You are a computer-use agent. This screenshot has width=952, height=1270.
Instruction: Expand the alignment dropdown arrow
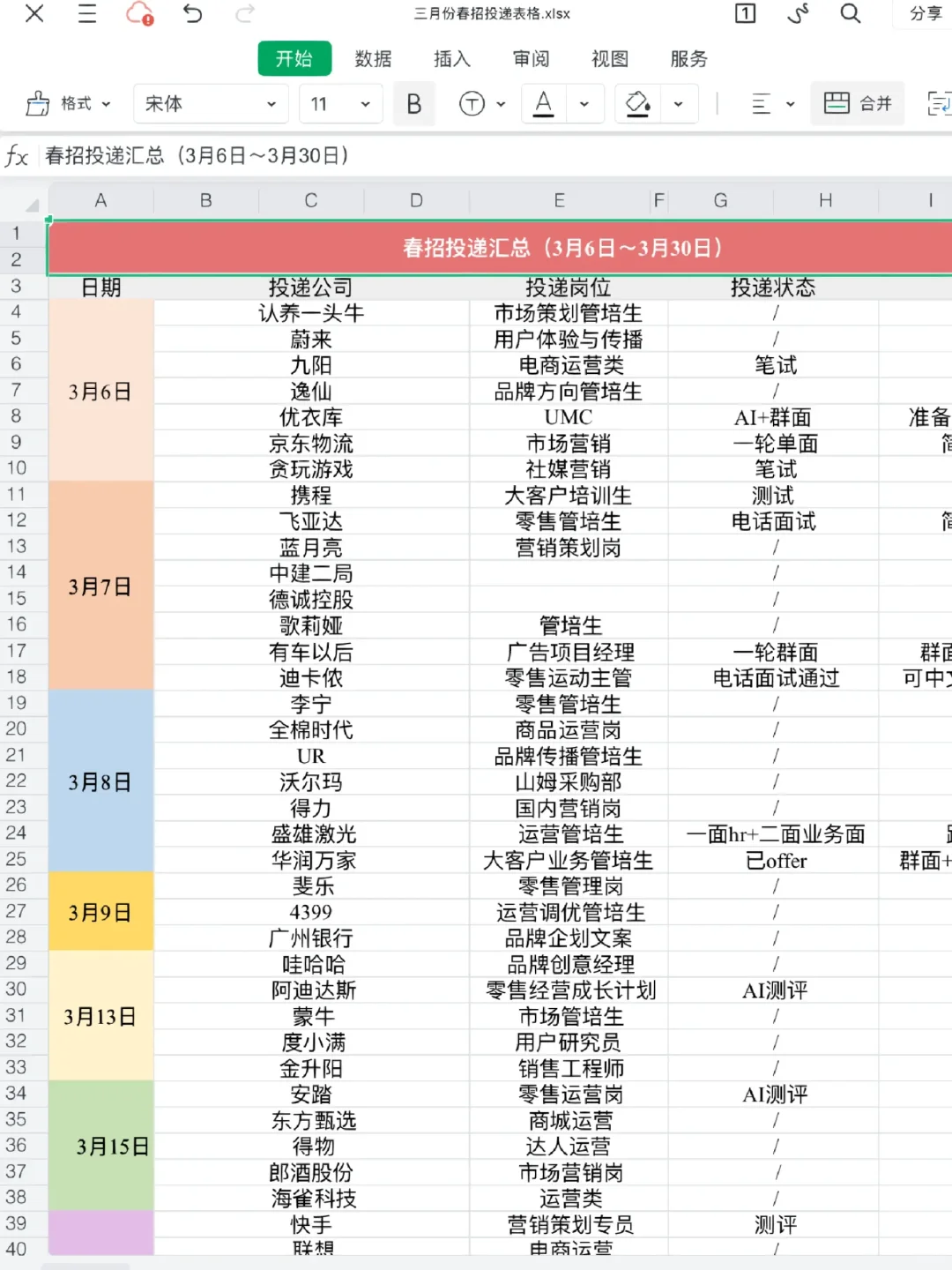(790, 104)
